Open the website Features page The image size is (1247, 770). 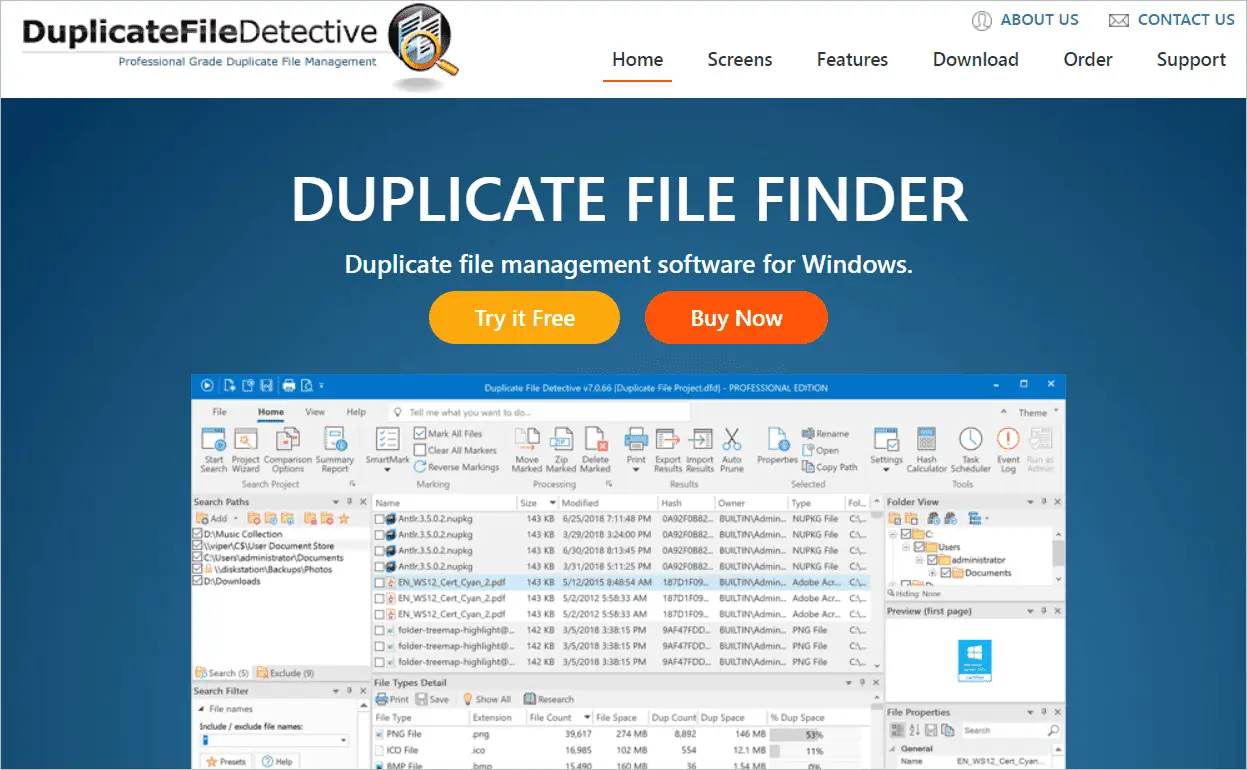click(852, 60)
